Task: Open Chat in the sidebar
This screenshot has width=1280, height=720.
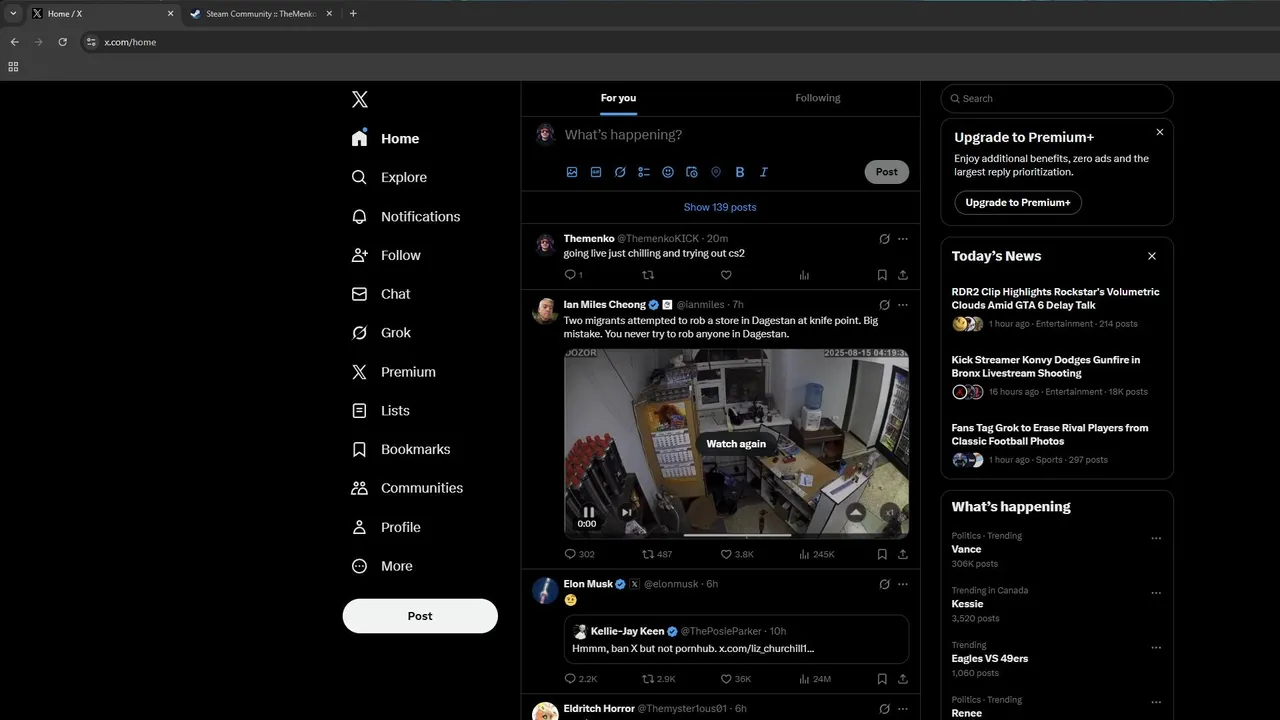Action: point(381,294)
